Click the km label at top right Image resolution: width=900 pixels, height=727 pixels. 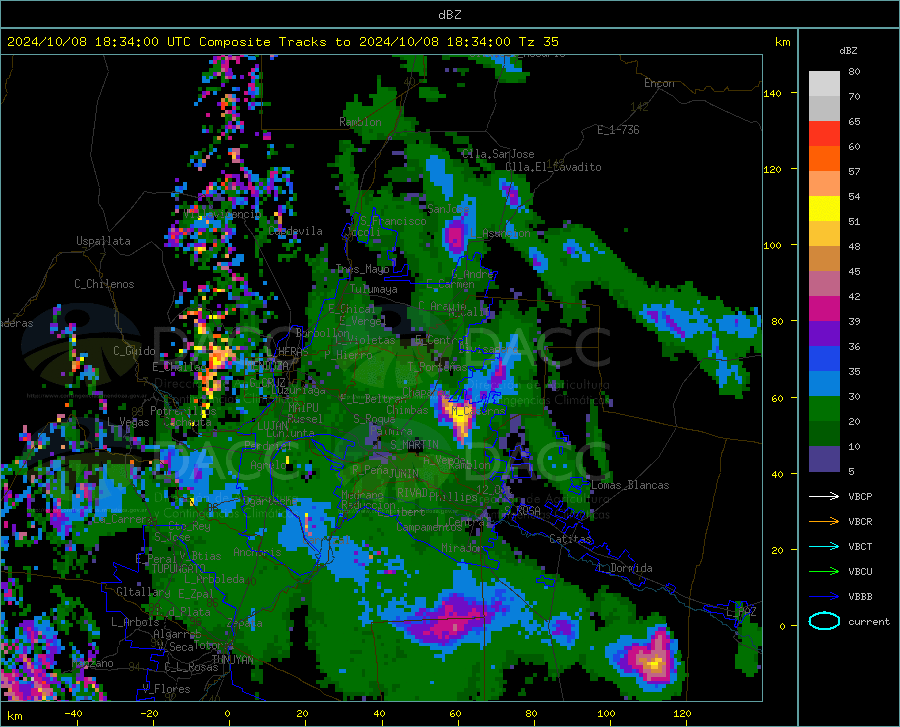tap(782, 42)
